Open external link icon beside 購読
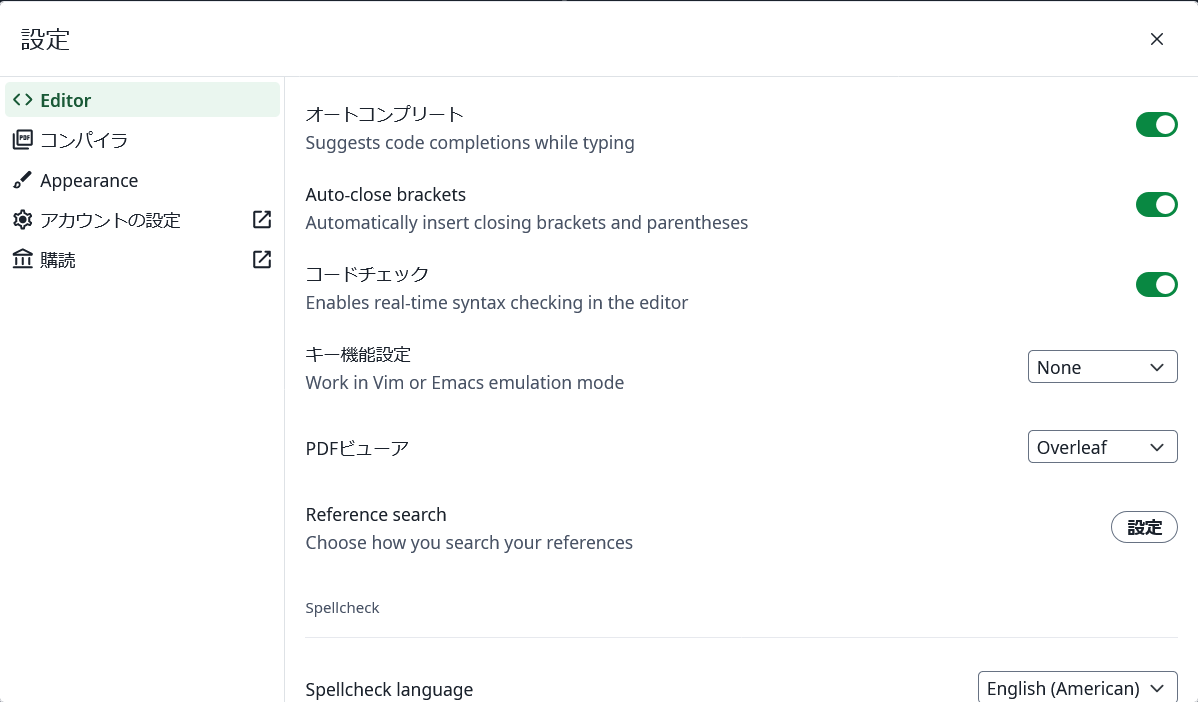 pyautogui.click(x=262, y=260)
